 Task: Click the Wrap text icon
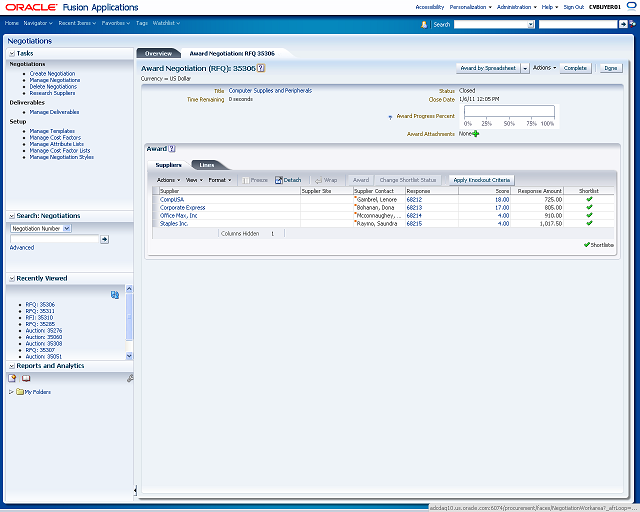click(318, 180)
